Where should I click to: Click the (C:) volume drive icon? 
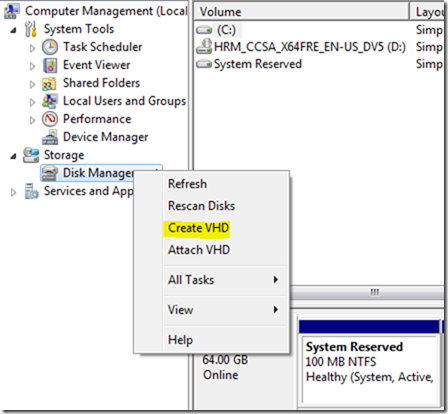[x=204, y=30]
